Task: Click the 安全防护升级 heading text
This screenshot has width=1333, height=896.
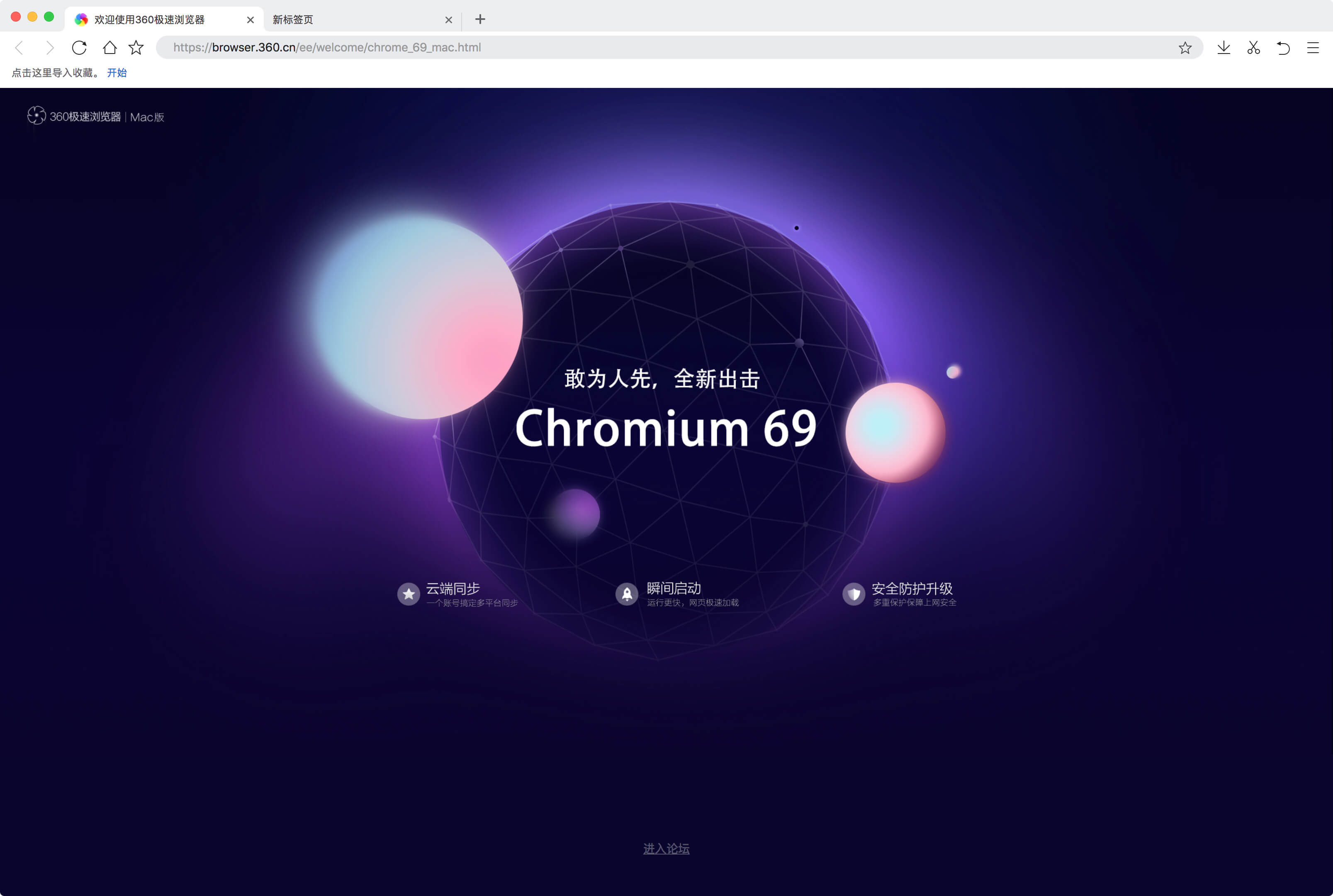Action: [912, 589]
